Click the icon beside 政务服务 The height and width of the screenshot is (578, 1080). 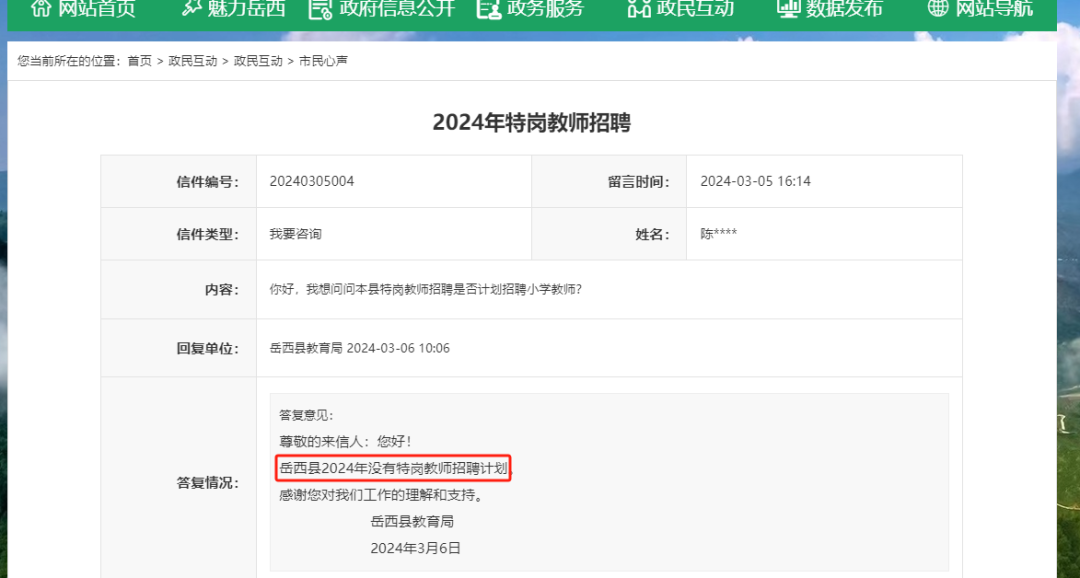tap(489, 8)
